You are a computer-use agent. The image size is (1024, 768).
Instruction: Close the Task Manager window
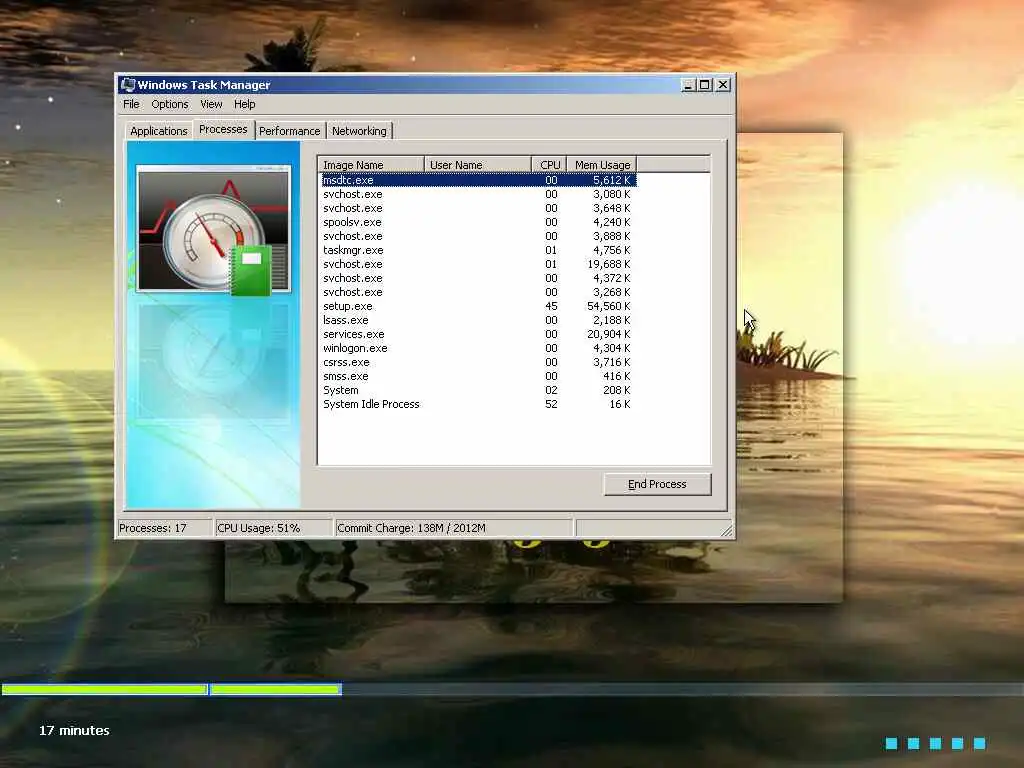[722, 85]
